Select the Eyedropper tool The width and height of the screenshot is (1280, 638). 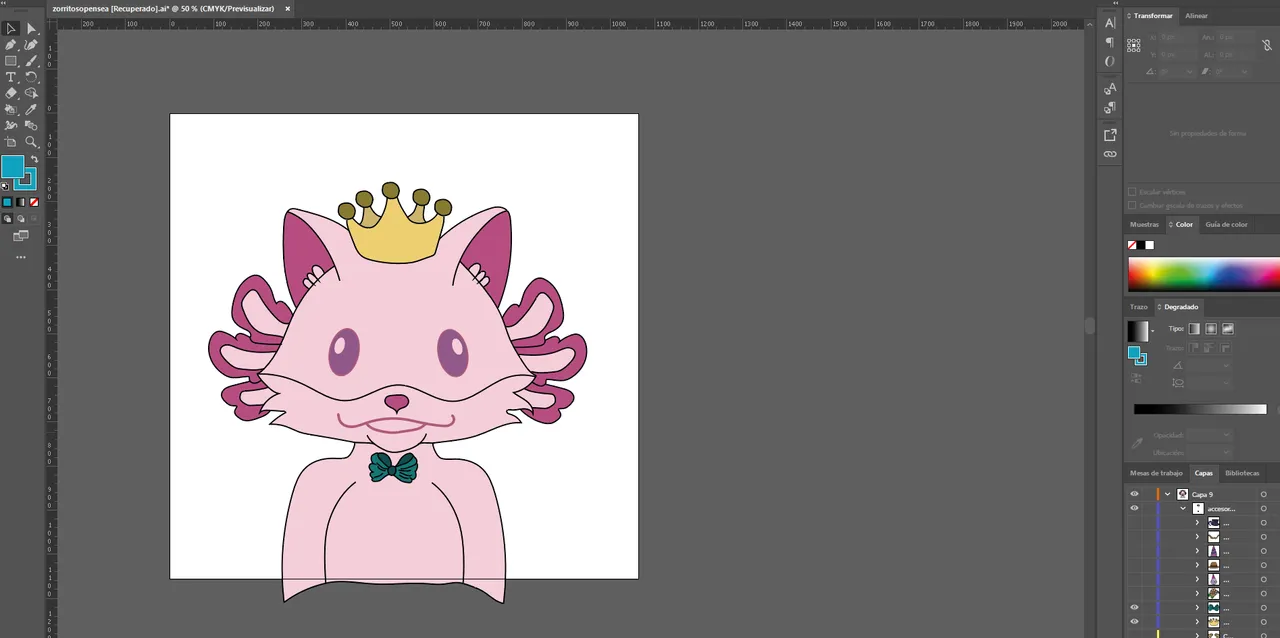(x=31, y=109)
